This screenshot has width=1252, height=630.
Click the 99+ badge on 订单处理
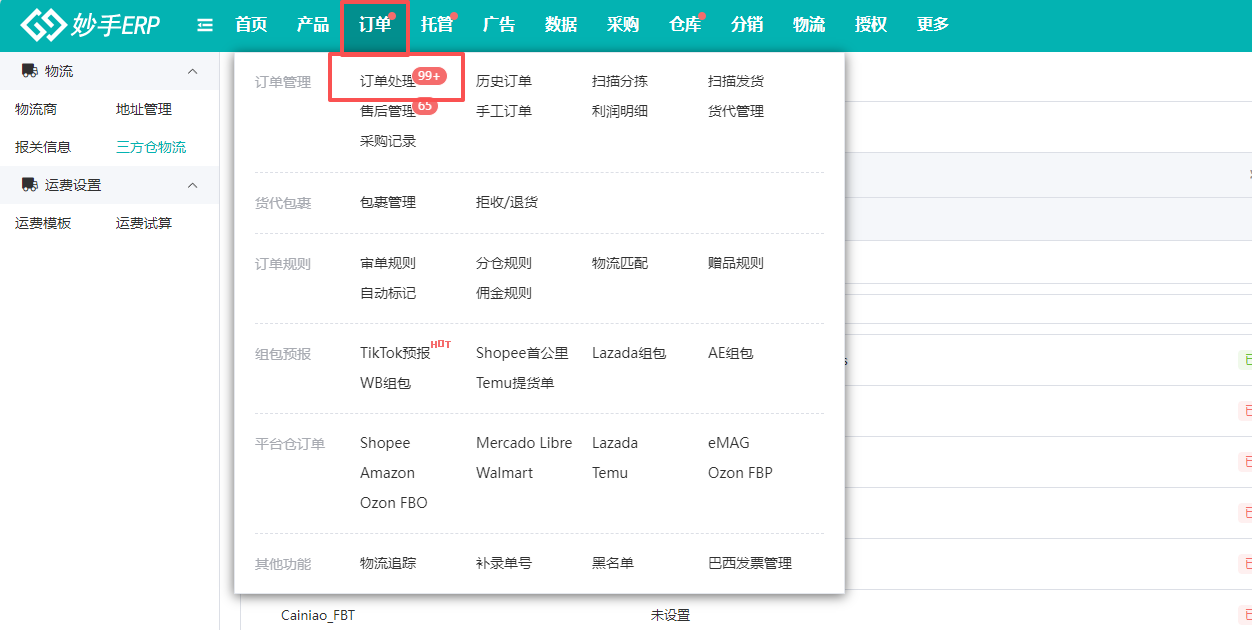point(430,76)
